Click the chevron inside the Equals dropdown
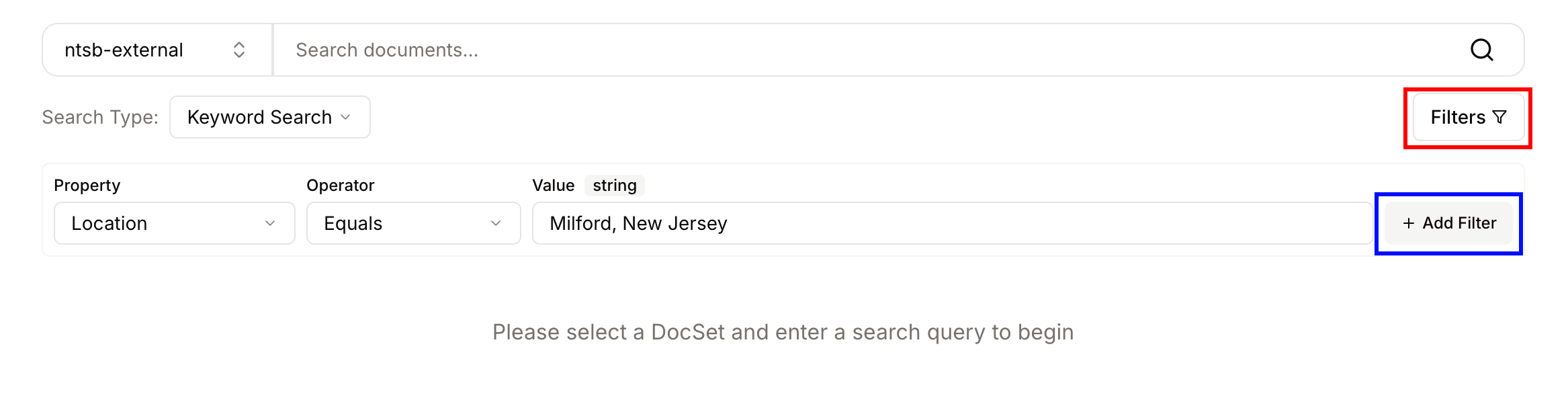 [496, 223]
